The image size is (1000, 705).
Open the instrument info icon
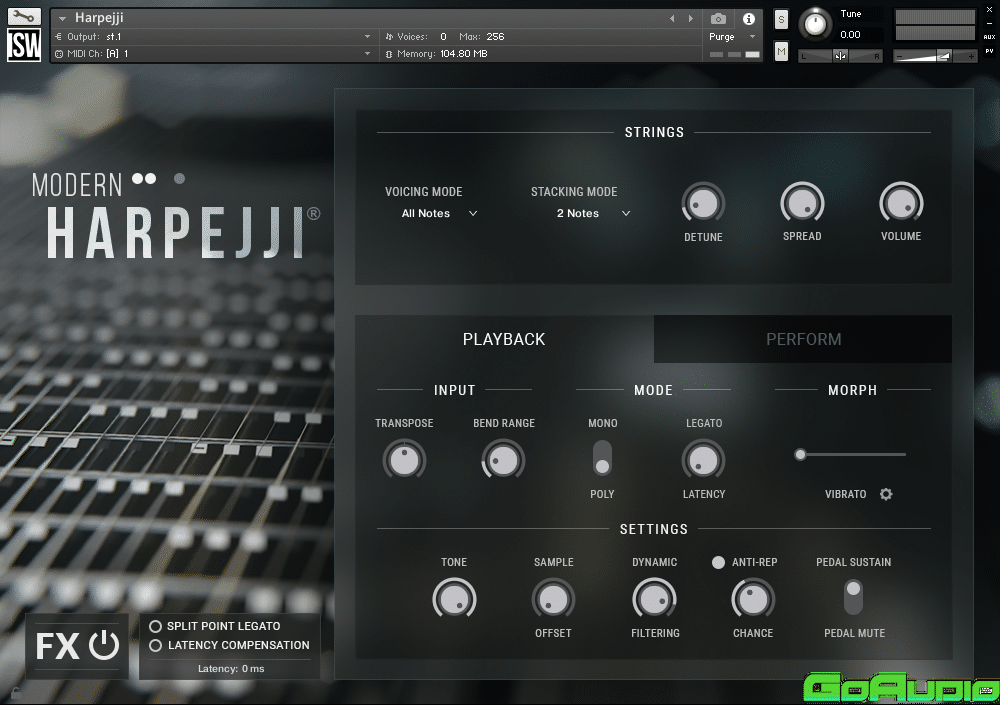(748, 19)
